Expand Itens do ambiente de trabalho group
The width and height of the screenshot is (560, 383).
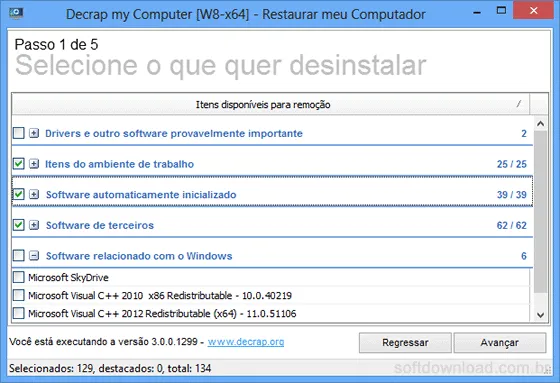(34, 164)
